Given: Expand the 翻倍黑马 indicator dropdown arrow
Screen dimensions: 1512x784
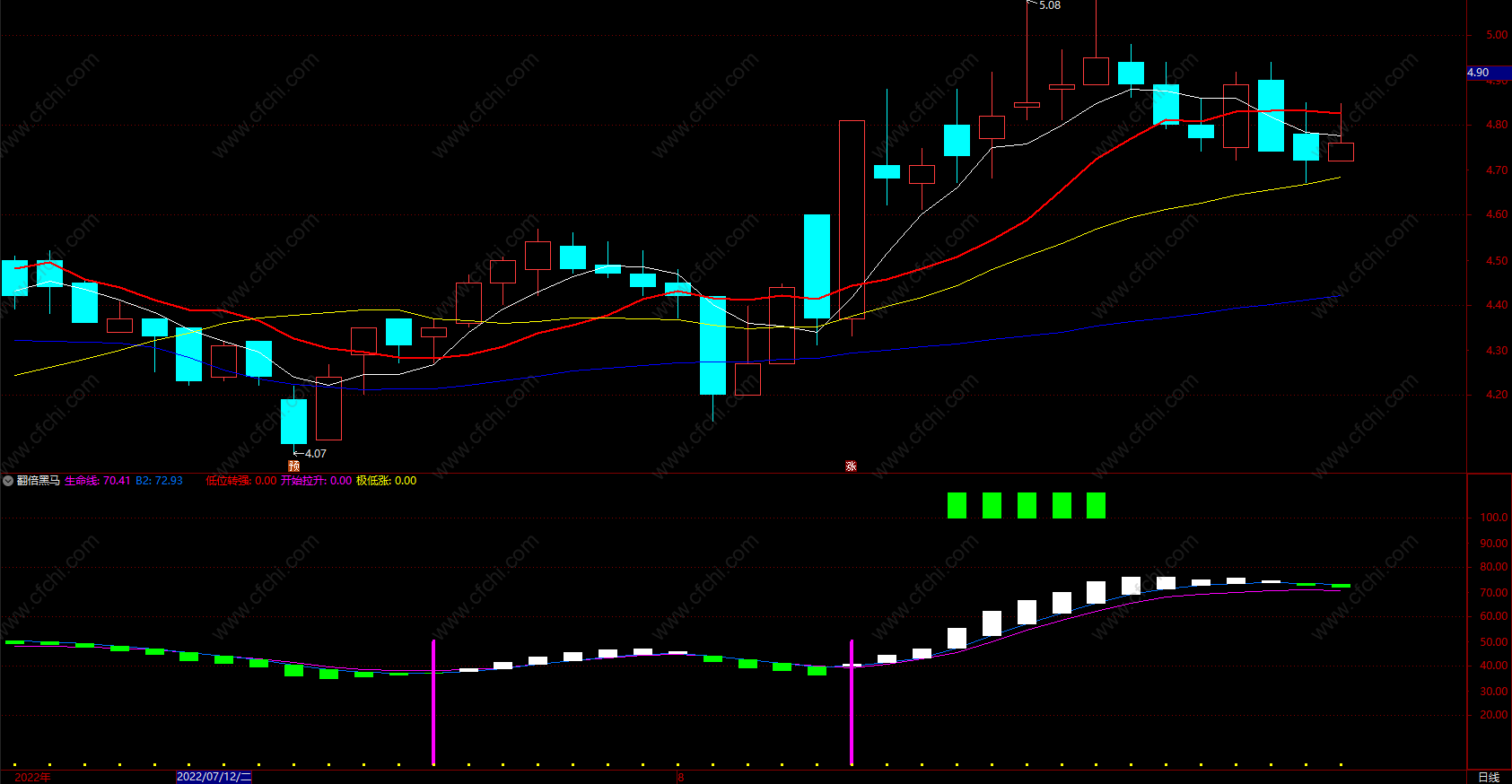Looking at the screenshot, I should 8,481.
